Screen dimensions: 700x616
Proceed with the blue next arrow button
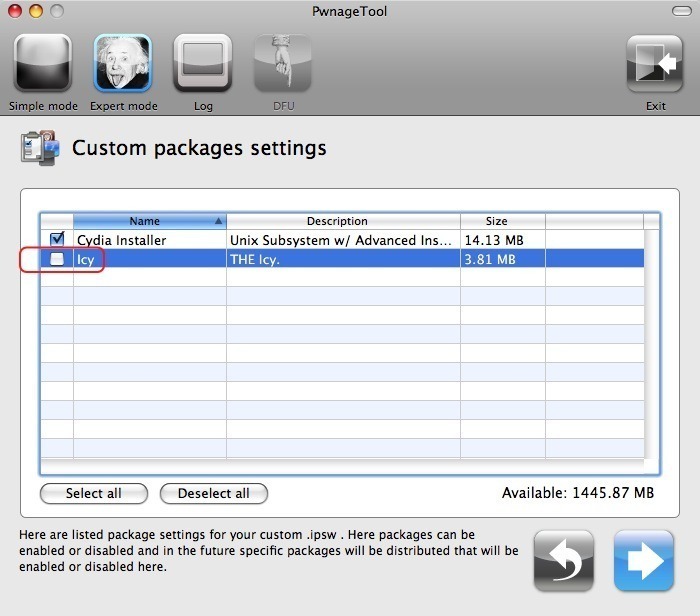click(x=644, y=561)
